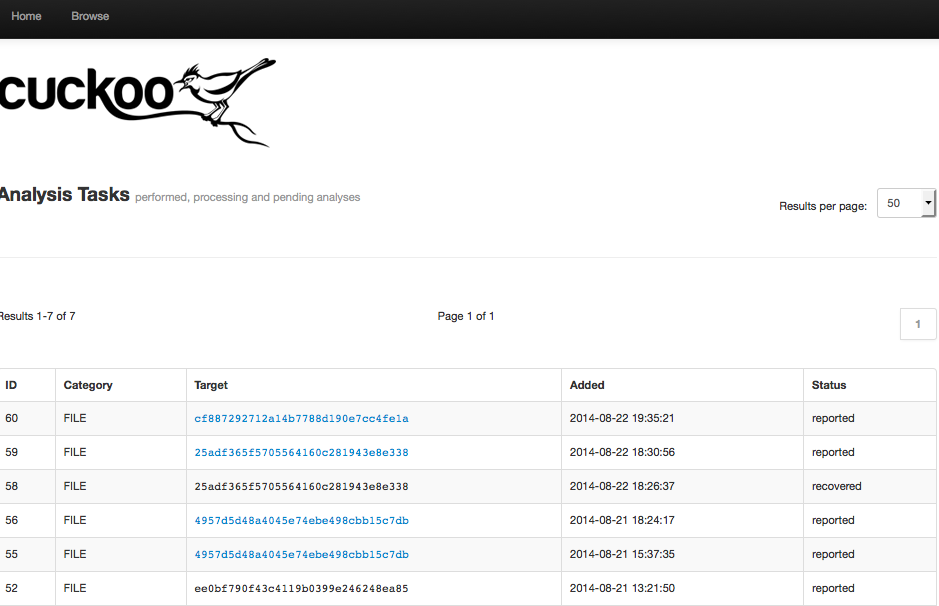Click the Analysis Tasks heading
Viewport: 939px width, 606px height.
65,195
